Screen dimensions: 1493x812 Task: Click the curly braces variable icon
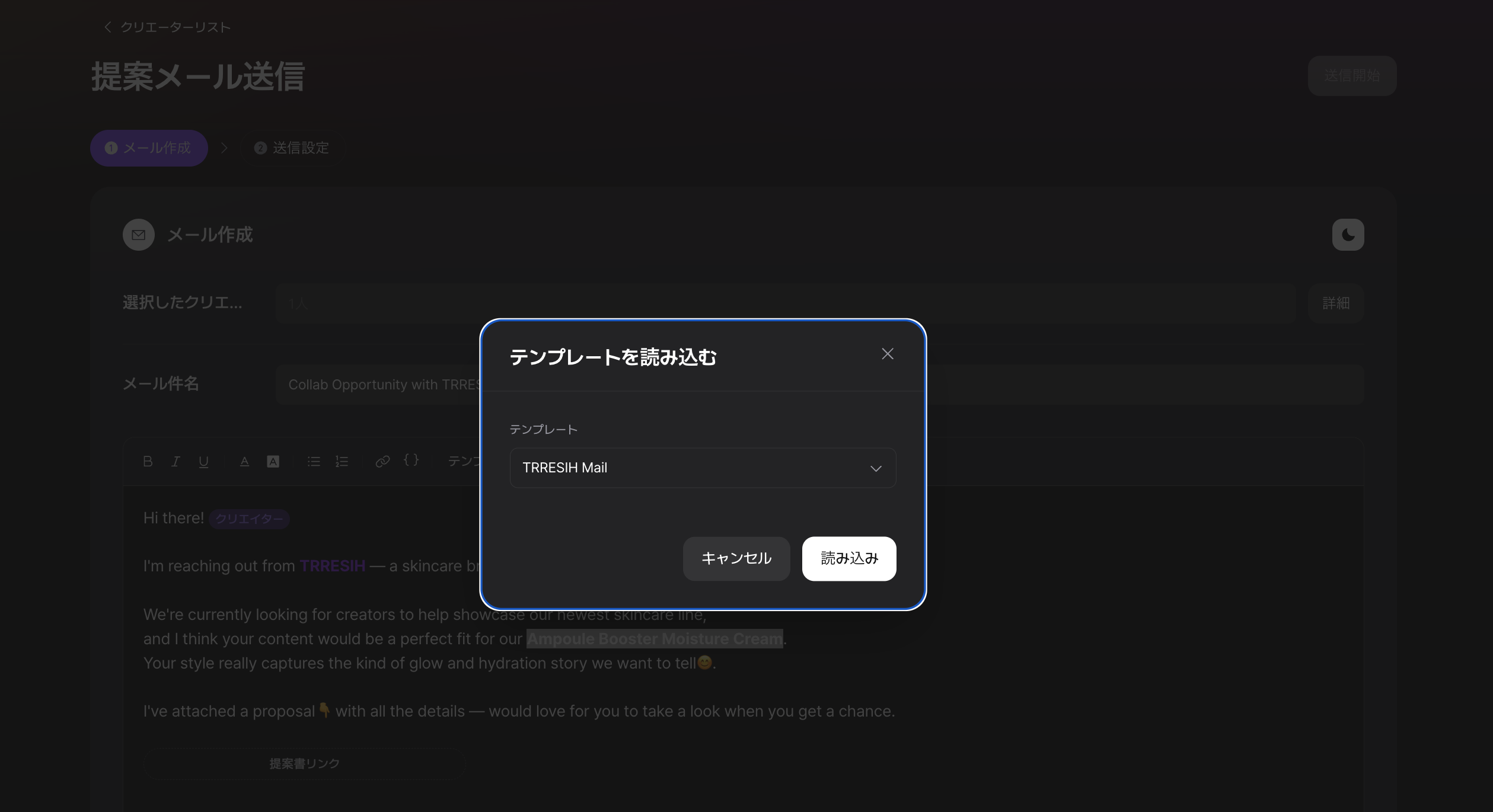(x=411, y=460)
